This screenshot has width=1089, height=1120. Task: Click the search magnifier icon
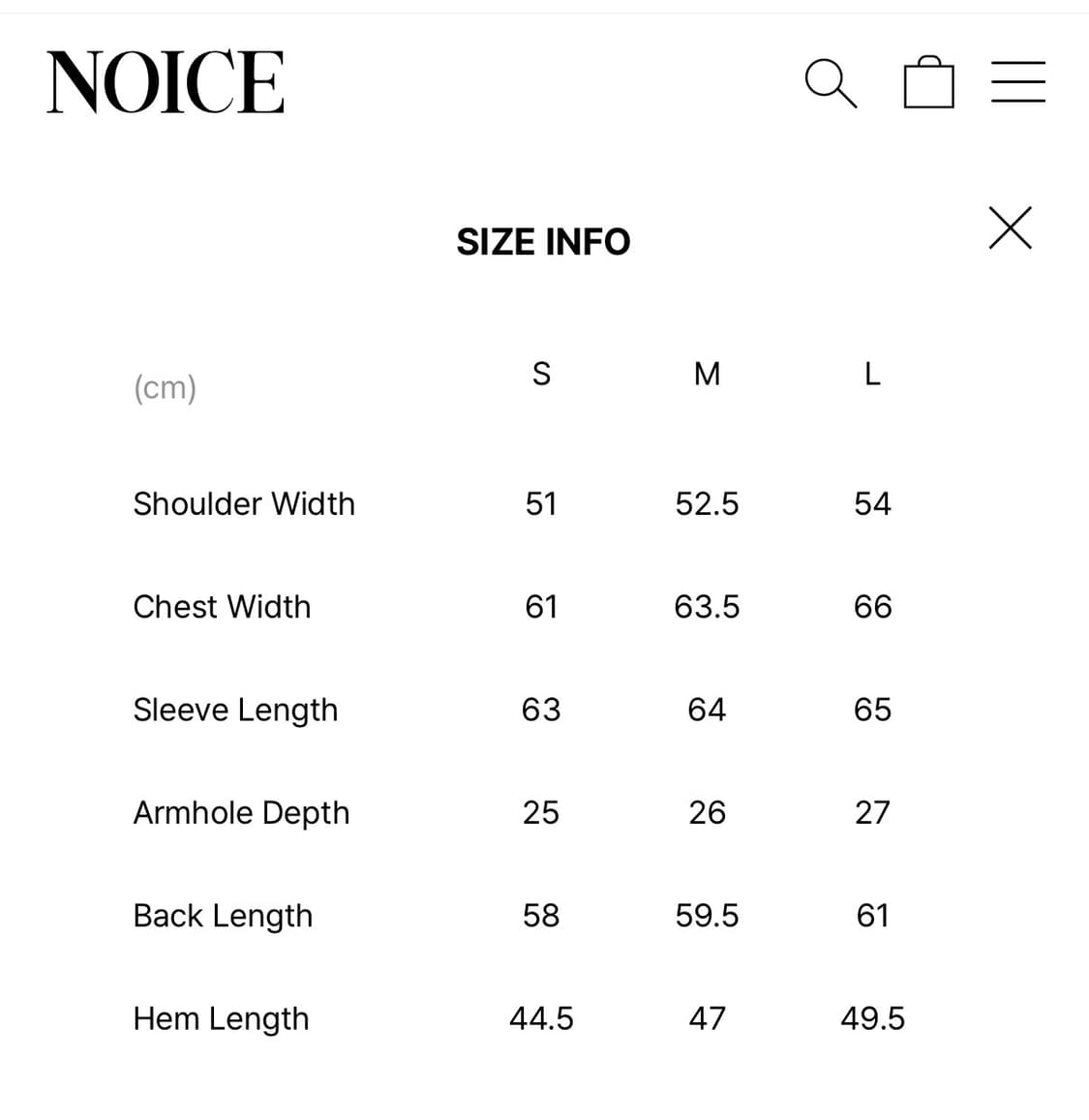coord(830,82)
